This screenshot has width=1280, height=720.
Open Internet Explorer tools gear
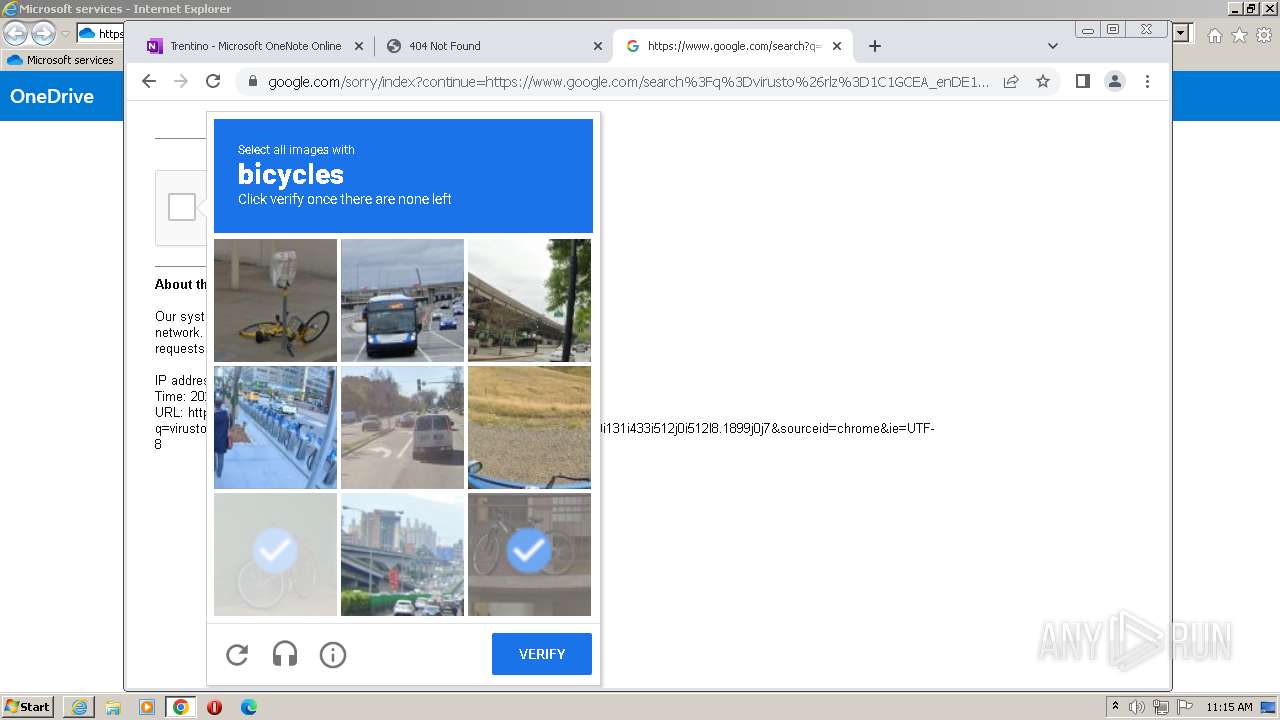1264,35
